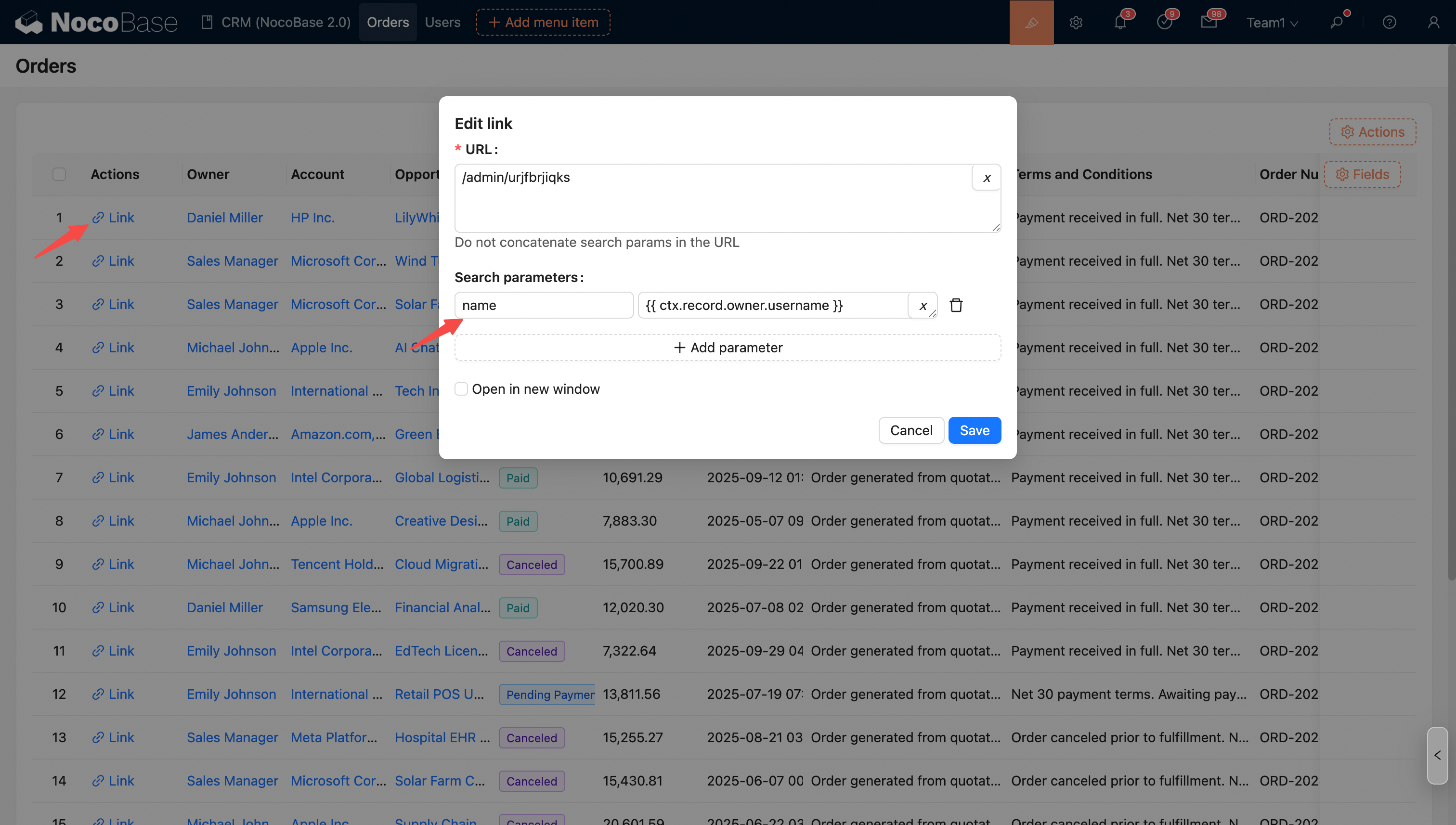Toggle the UI editor highlighter icon

point(1031,22)
